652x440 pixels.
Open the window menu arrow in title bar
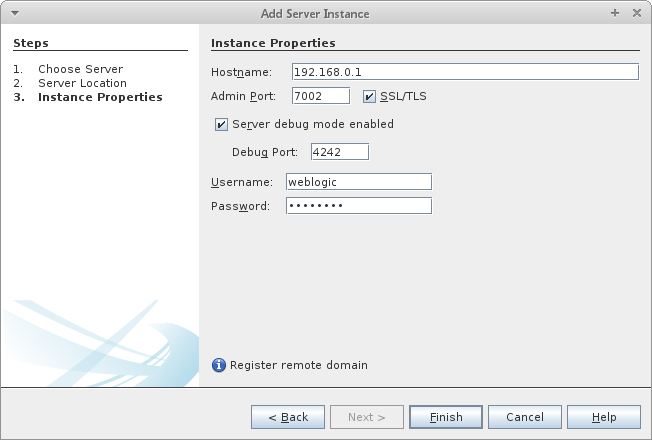coord(13,13)
